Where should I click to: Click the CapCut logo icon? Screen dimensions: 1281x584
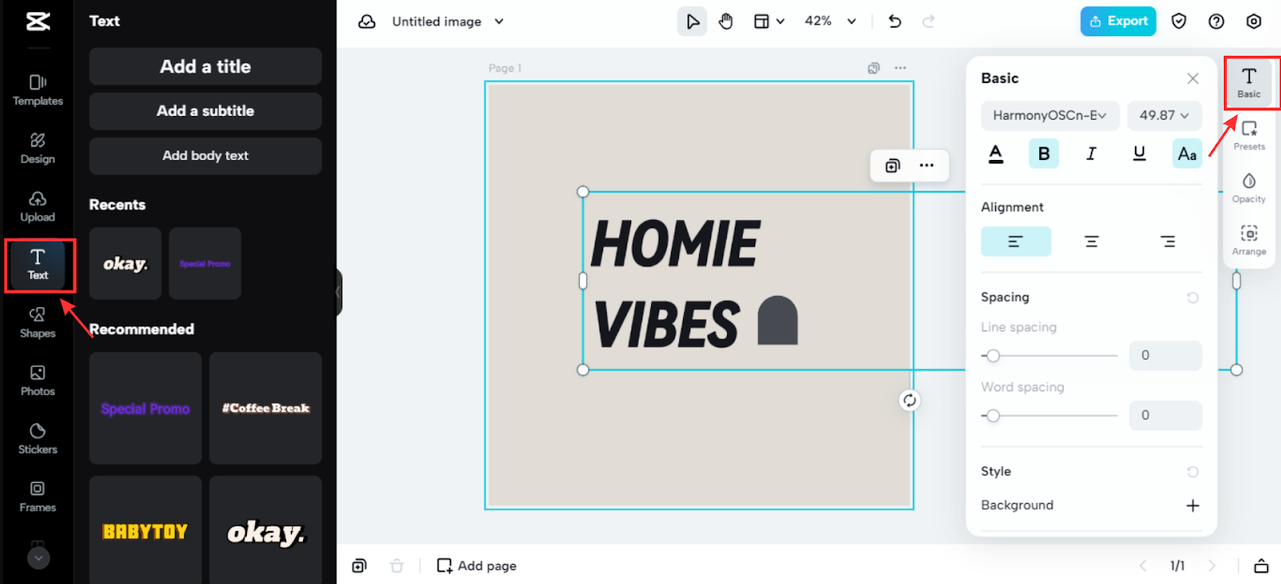38,21
